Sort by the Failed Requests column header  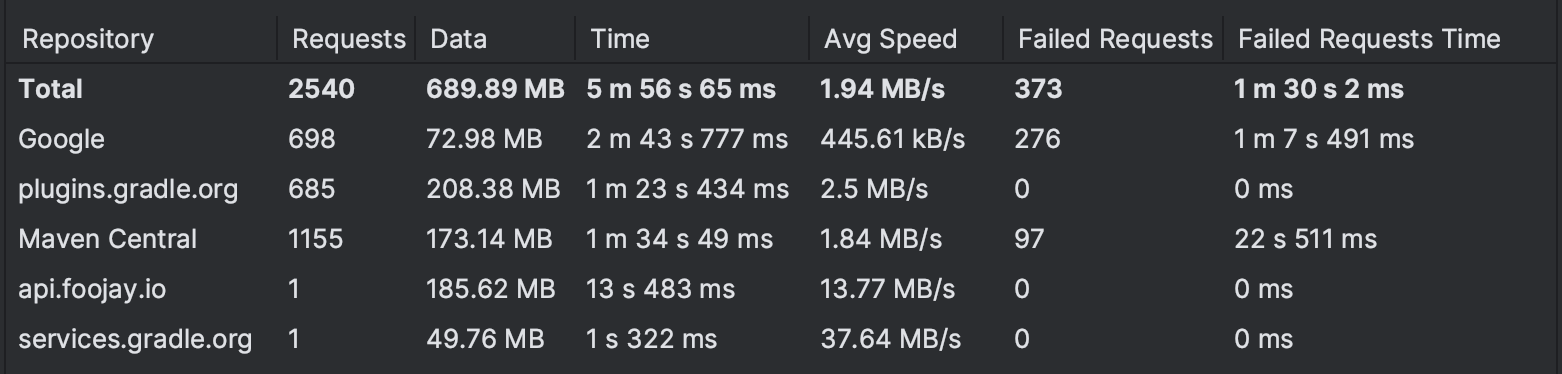[1114, 39]
